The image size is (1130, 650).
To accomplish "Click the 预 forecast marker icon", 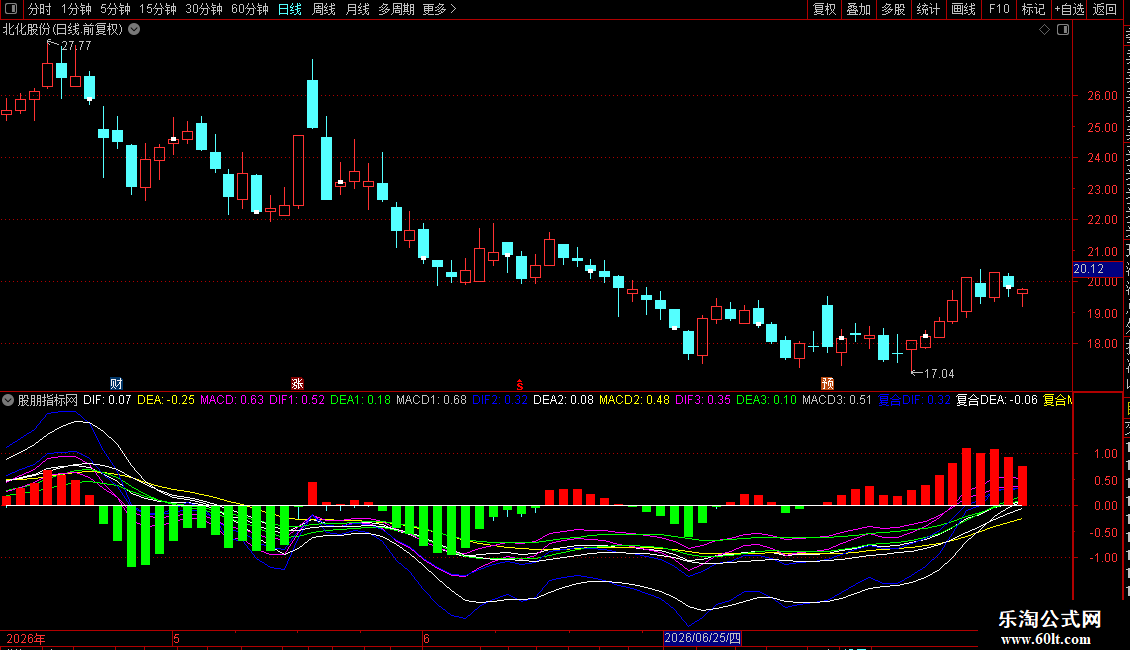I will 827,383.
